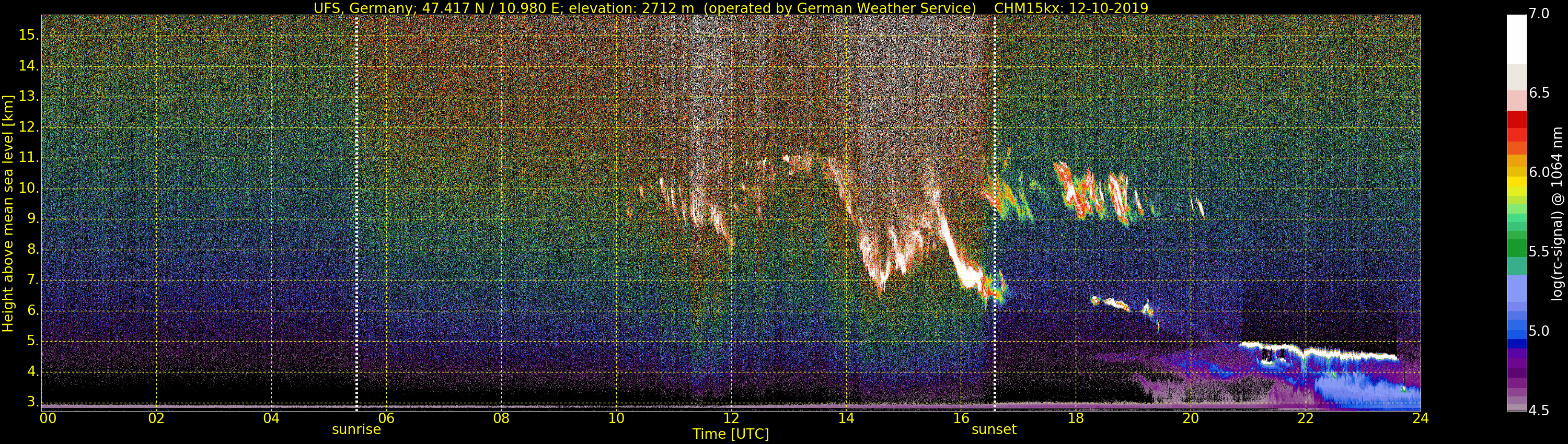This screenshot has height=444, width=1568.
Task: Select the "sunset" label below the time axis
Action: click(994, 429)
